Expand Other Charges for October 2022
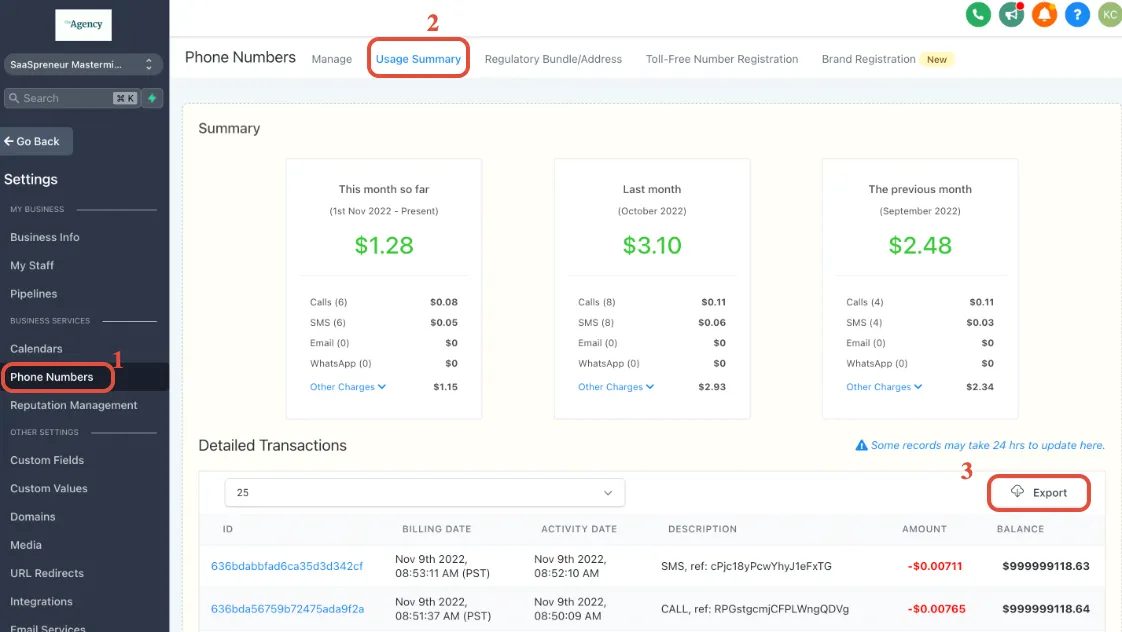 [x=616, y=387]
